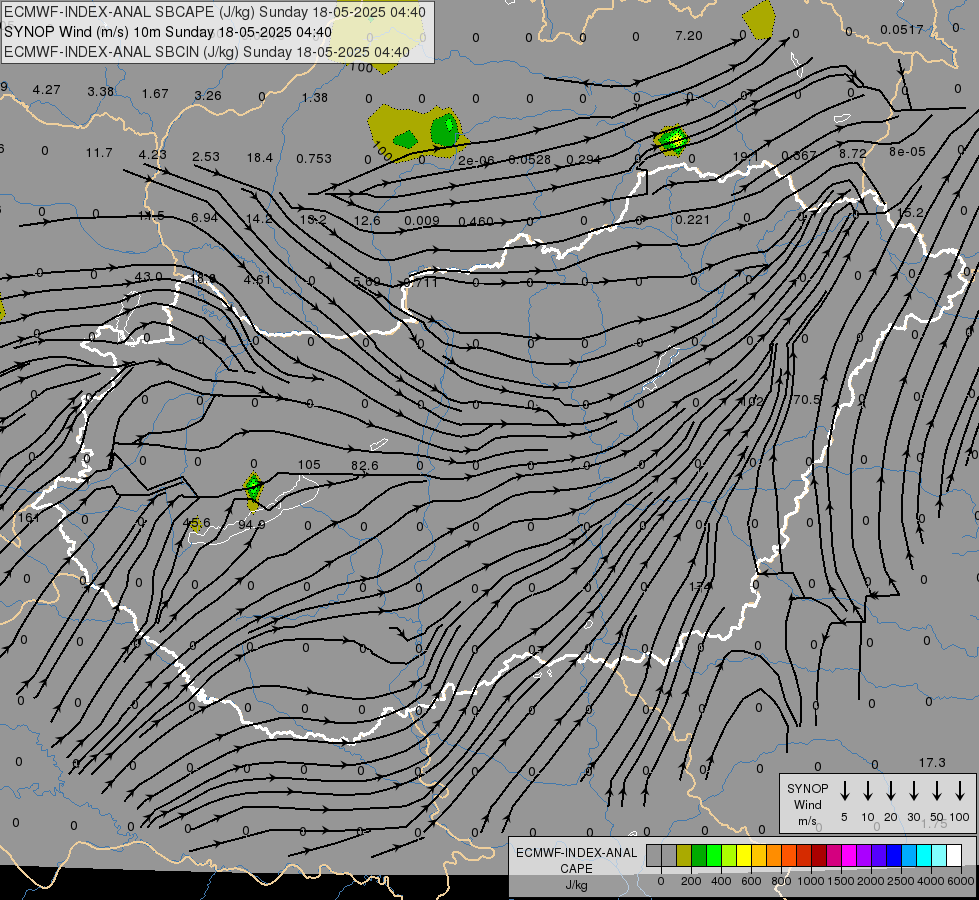
Task: Click the map value 0.294
Action: 584,159
